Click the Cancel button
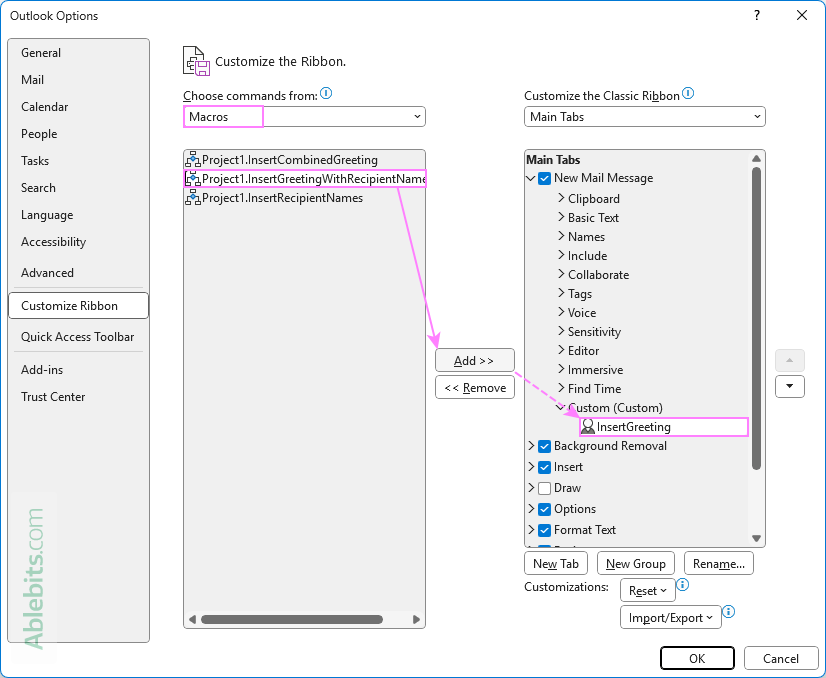The image size is (826, 678). coord(781,659)
